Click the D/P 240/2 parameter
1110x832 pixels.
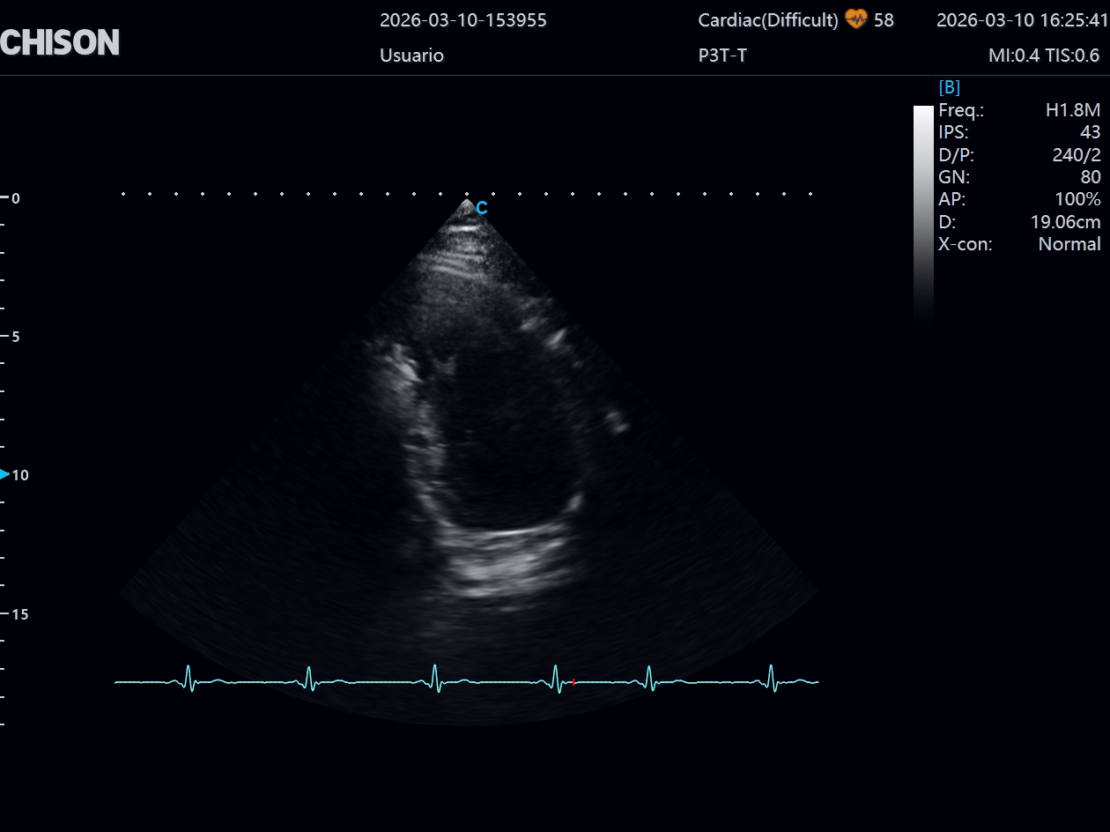(1018, 155)
